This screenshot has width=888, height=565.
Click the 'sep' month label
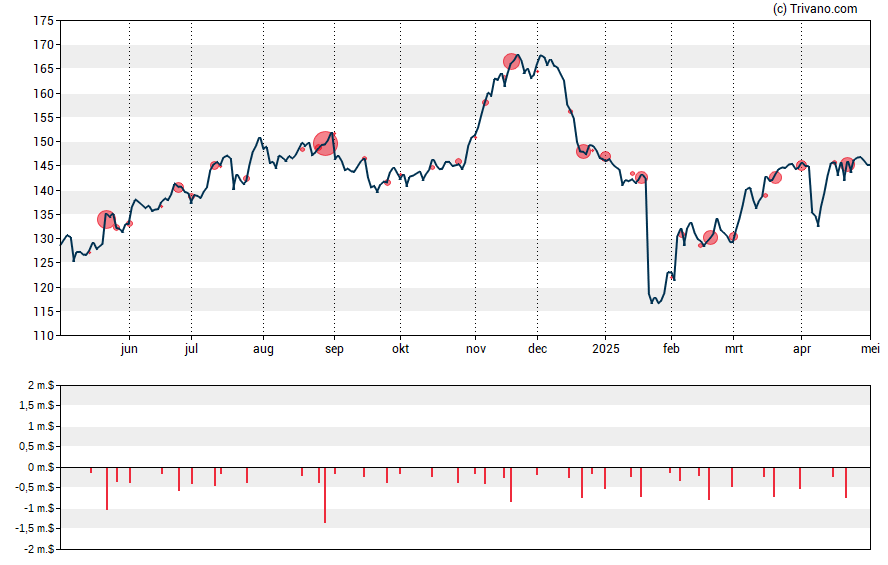point(334,349)
